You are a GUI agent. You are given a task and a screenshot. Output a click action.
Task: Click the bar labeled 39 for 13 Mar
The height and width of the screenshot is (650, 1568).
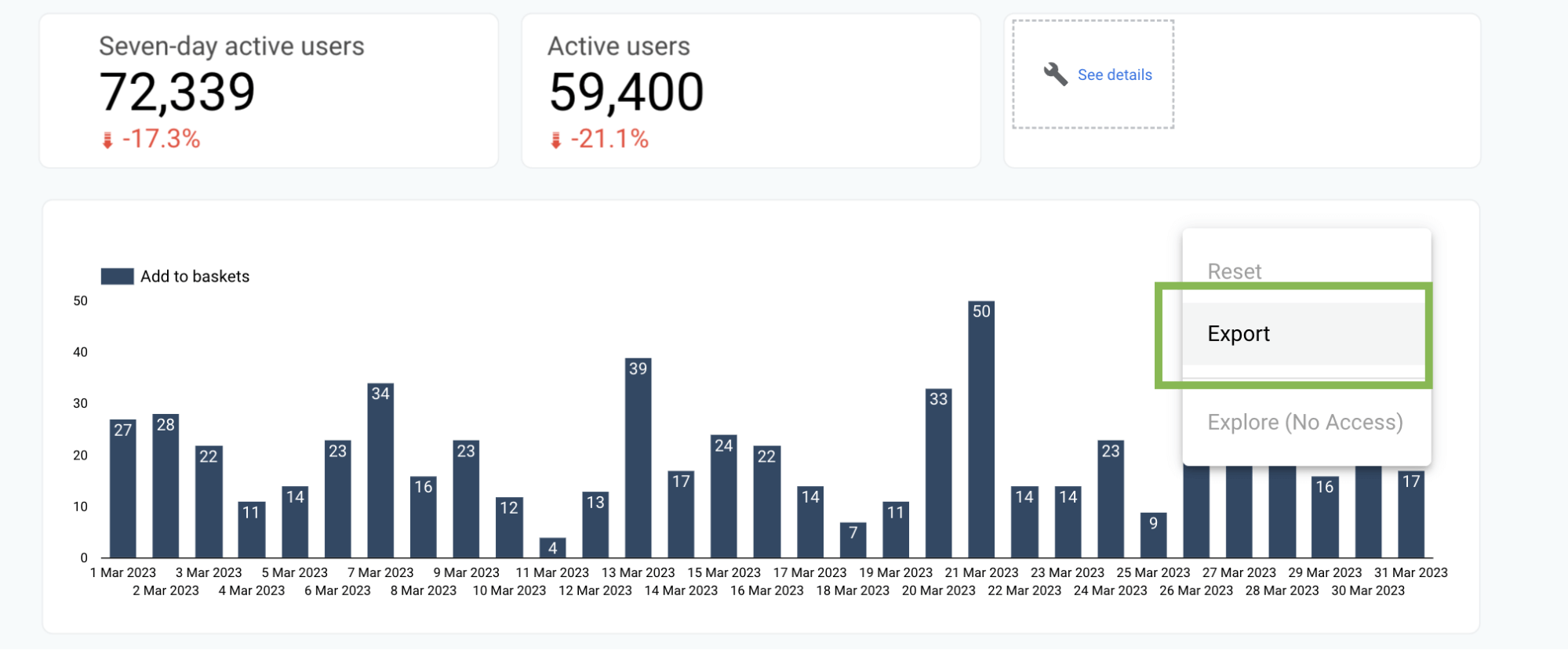pyautogui.click(x=638, y=455)
